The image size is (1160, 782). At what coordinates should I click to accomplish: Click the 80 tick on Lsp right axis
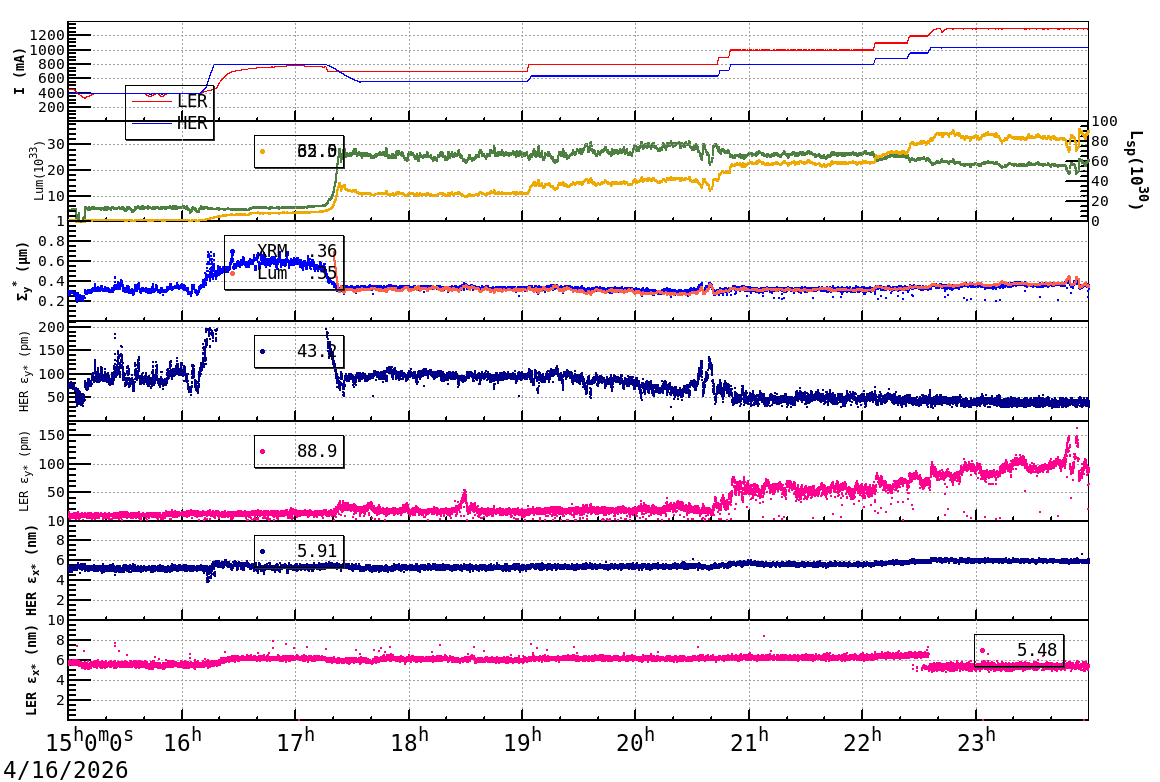click(x=1099, y=141)
